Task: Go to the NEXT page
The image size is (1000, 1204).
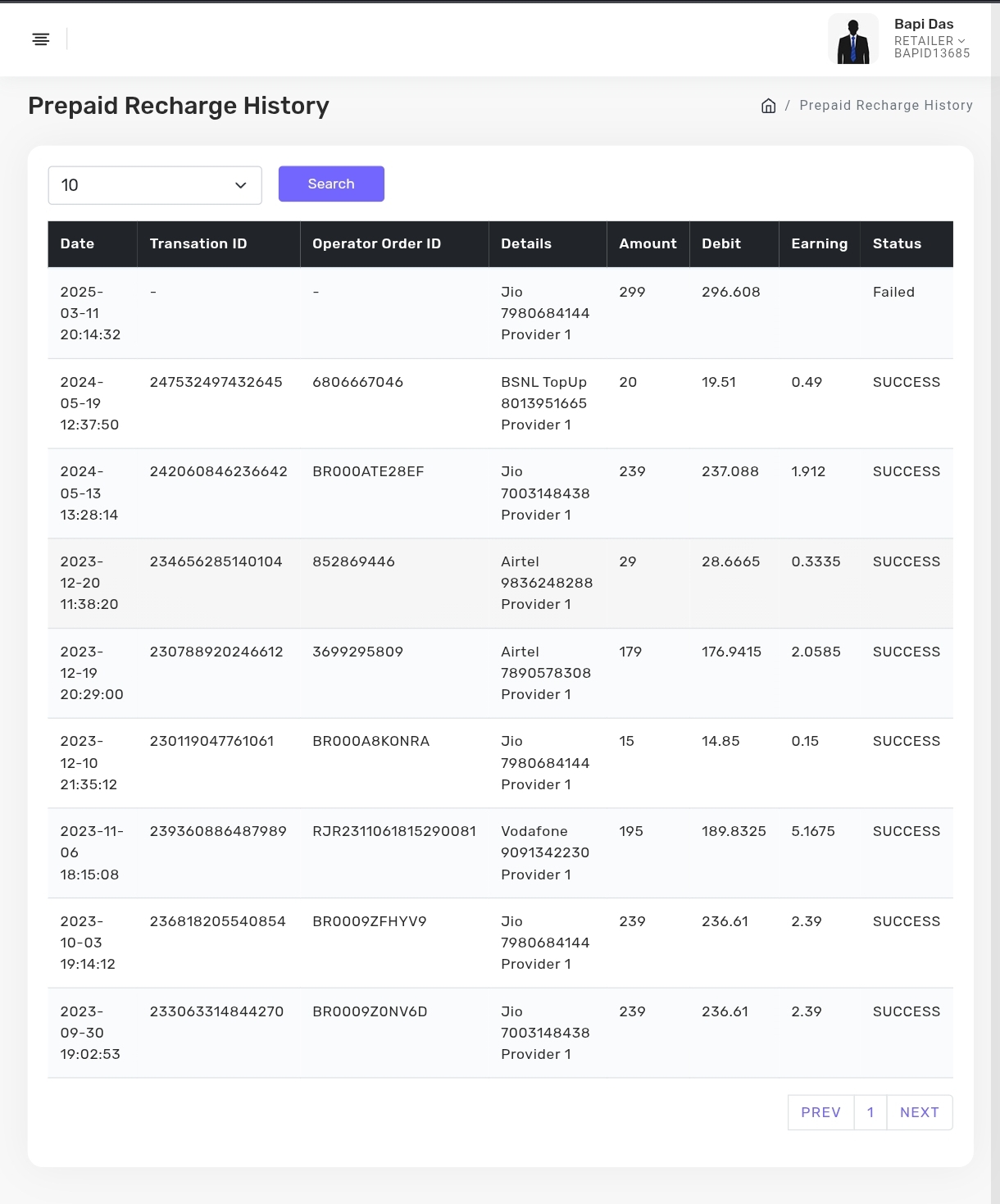Action: tap(919, 1112)
